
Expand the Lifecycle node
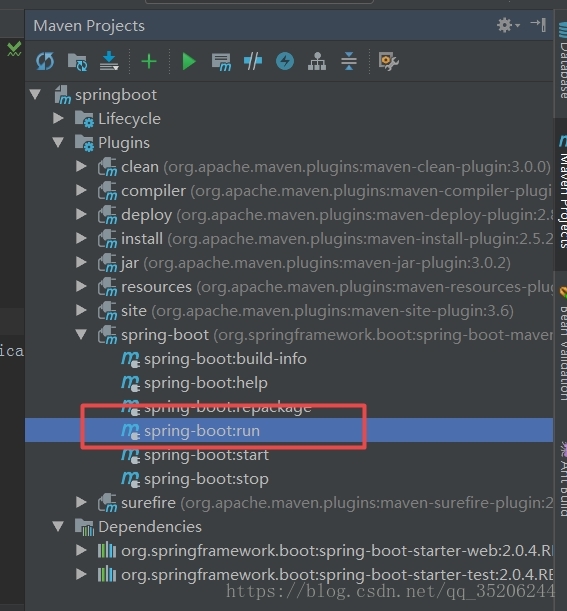tap(58, 118)
